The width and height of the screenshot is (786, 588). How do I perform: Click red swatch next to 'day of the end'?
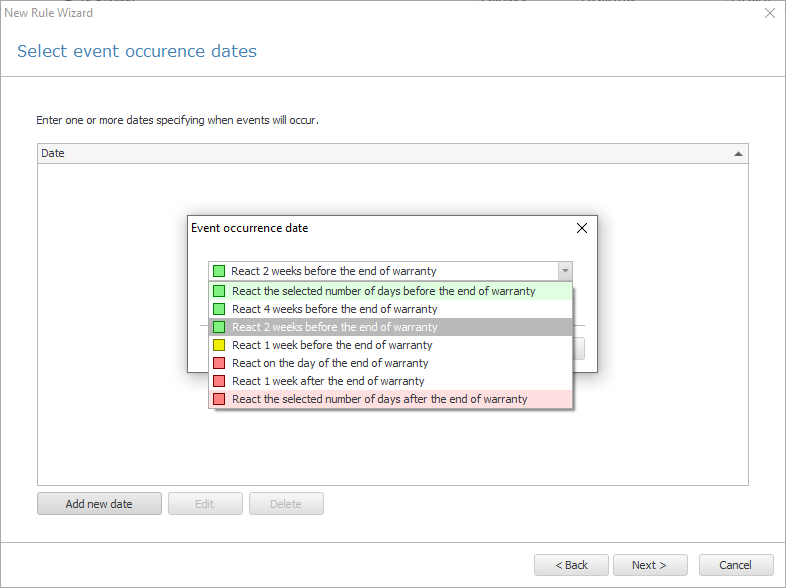point(219,363)
